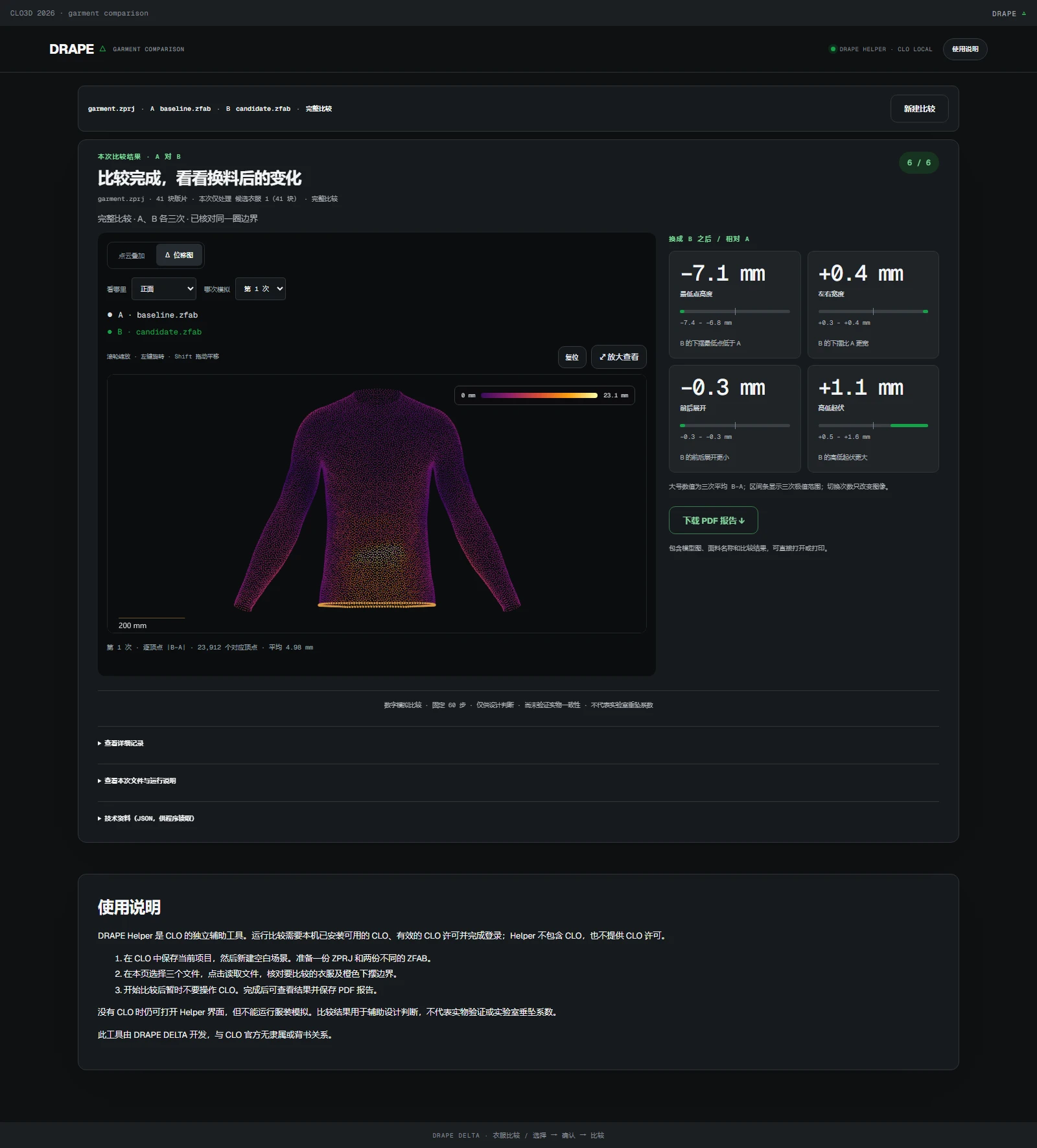Click the range bar under 左右宽度

pos(873,312)
